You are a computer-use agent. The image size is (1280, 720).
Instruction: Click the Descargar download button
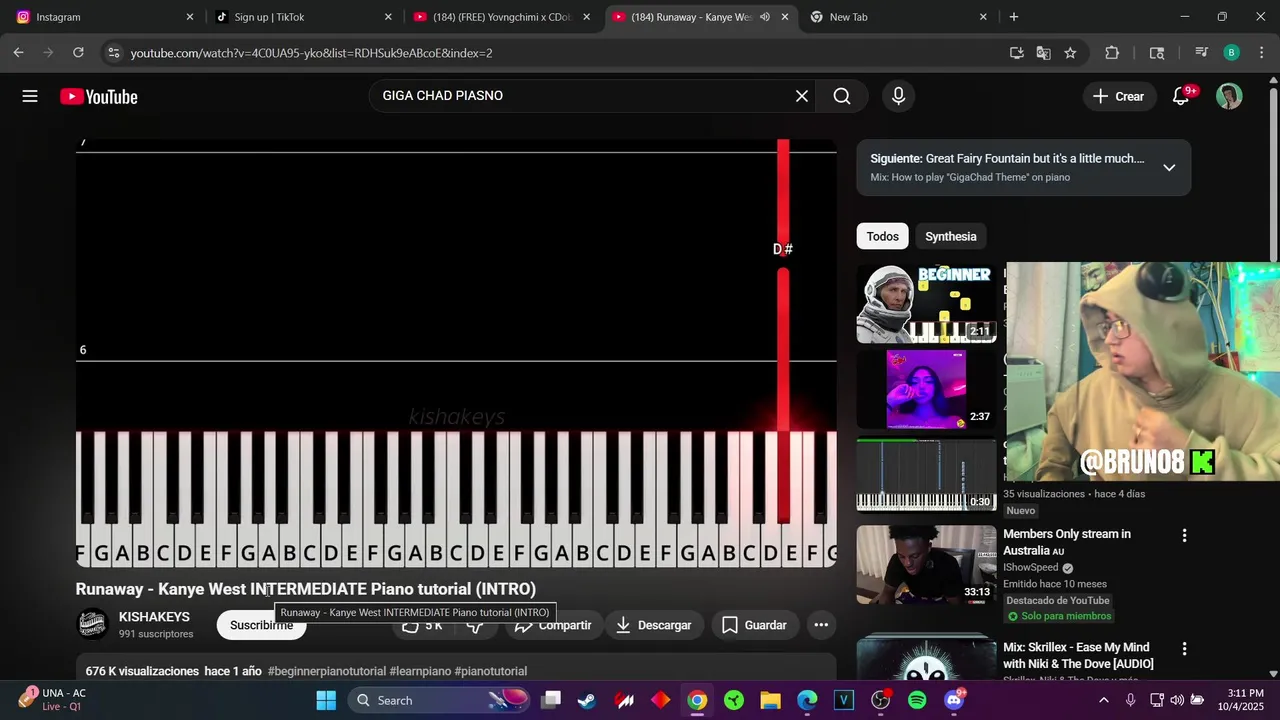(x=654, y=625)
